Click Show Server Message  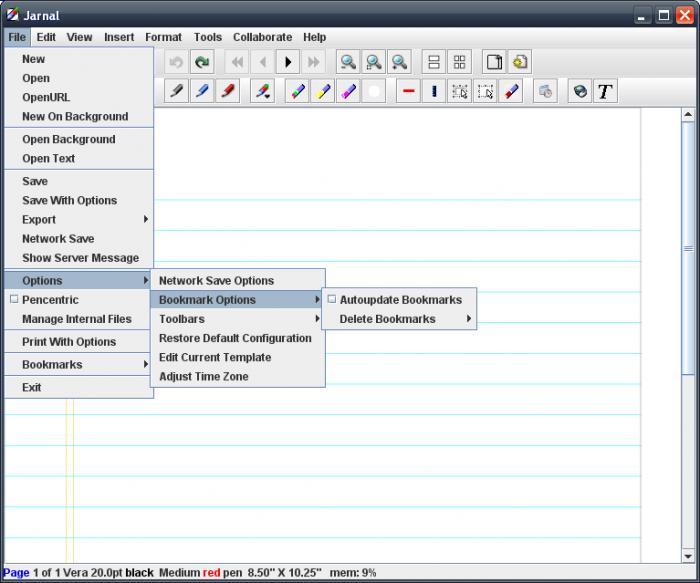point(79,258)
